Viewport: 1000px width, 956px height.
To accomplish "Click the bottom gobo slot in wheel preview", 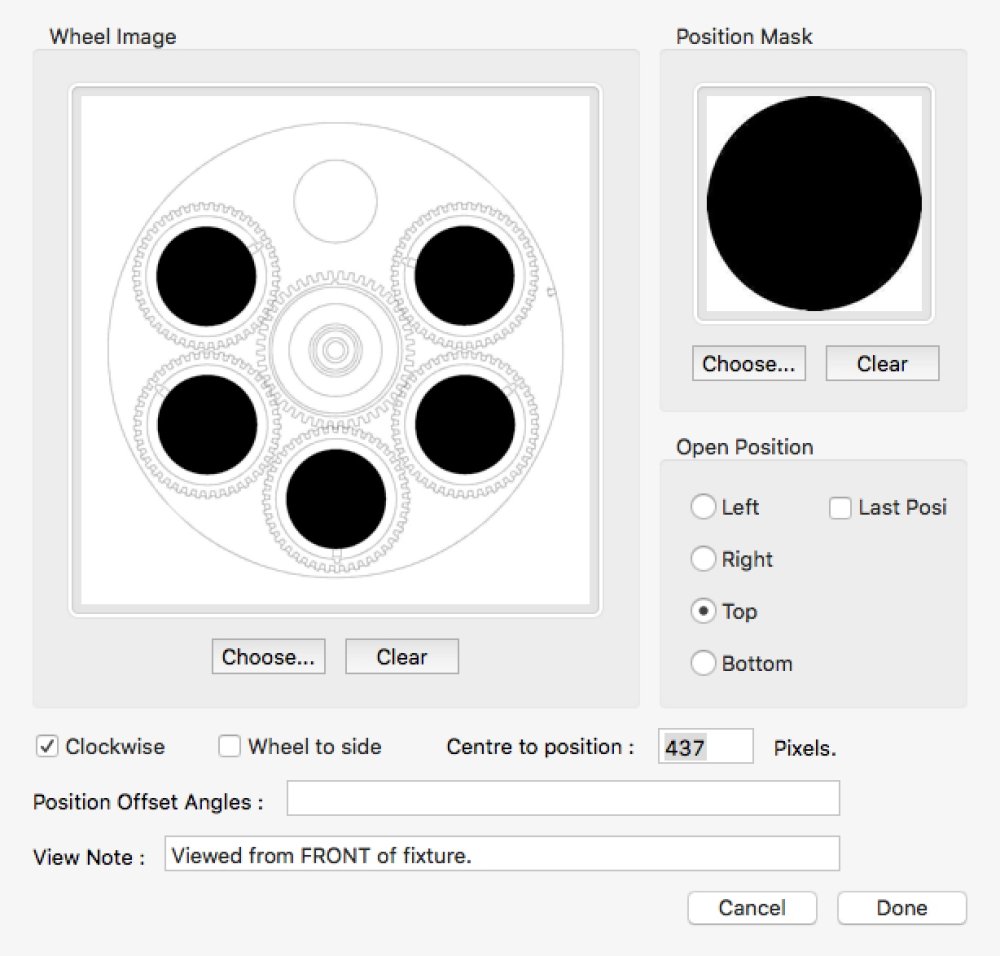I will pyautogui.click(x=335, y=500).
